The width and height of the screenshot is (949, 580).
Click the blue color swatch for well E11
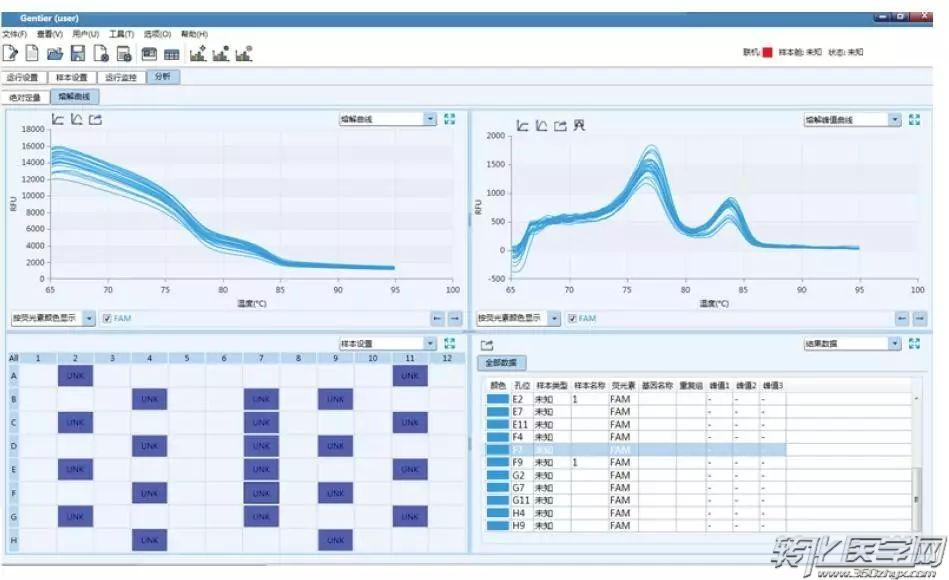tap(497, 424)
